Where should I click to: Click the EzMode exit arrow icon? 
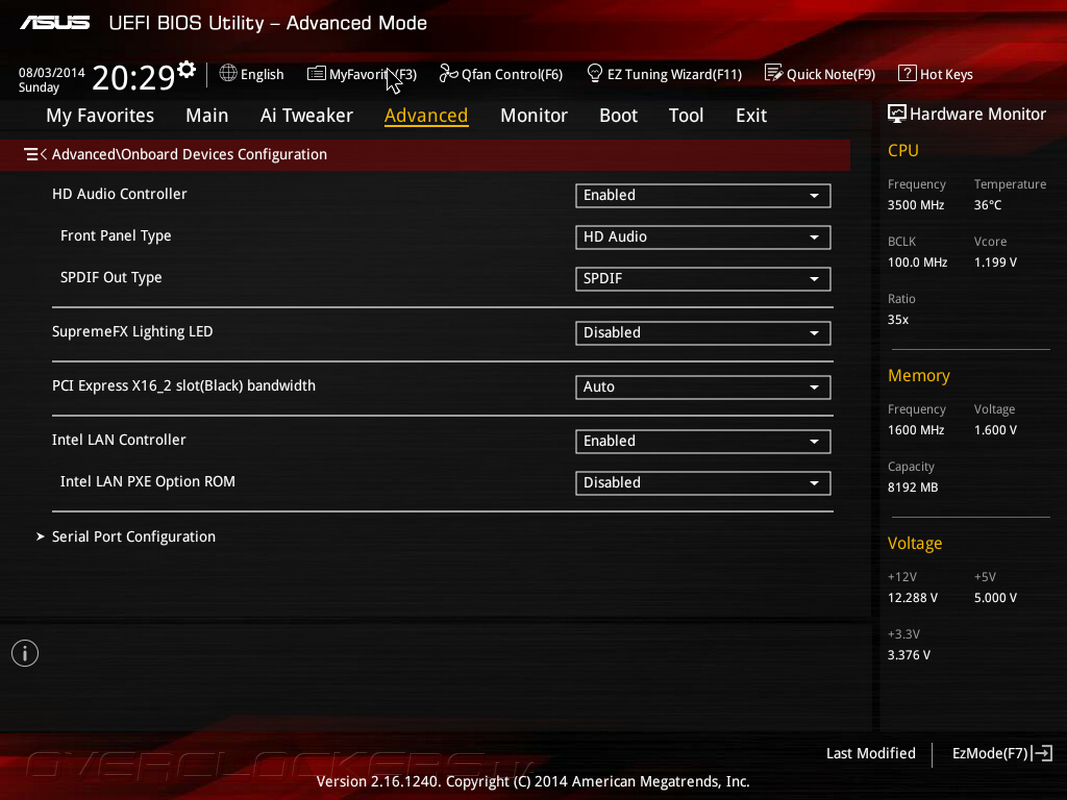[x=1043, y=753]
